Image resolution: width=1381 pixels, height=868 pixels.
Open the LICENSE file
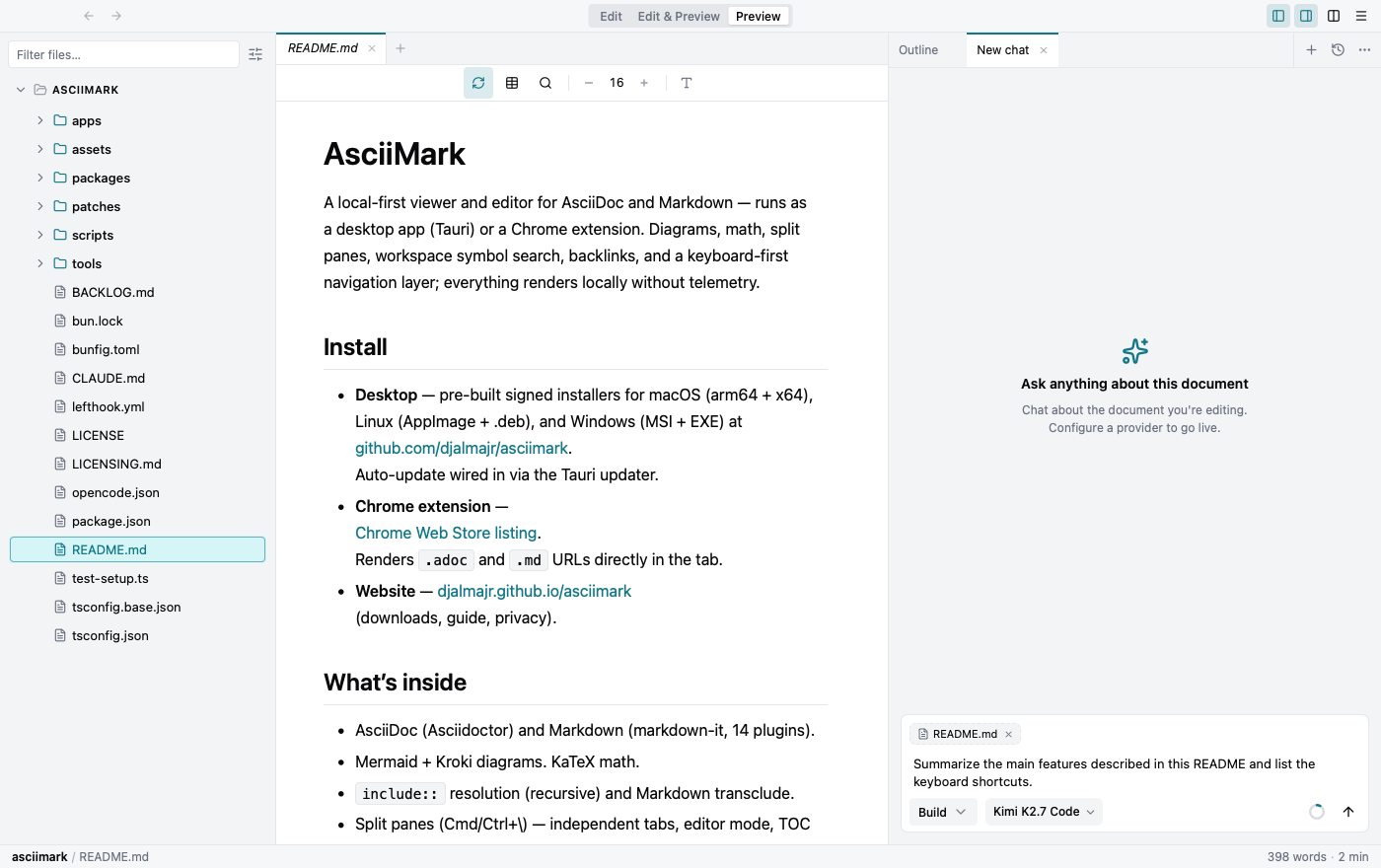137,435
